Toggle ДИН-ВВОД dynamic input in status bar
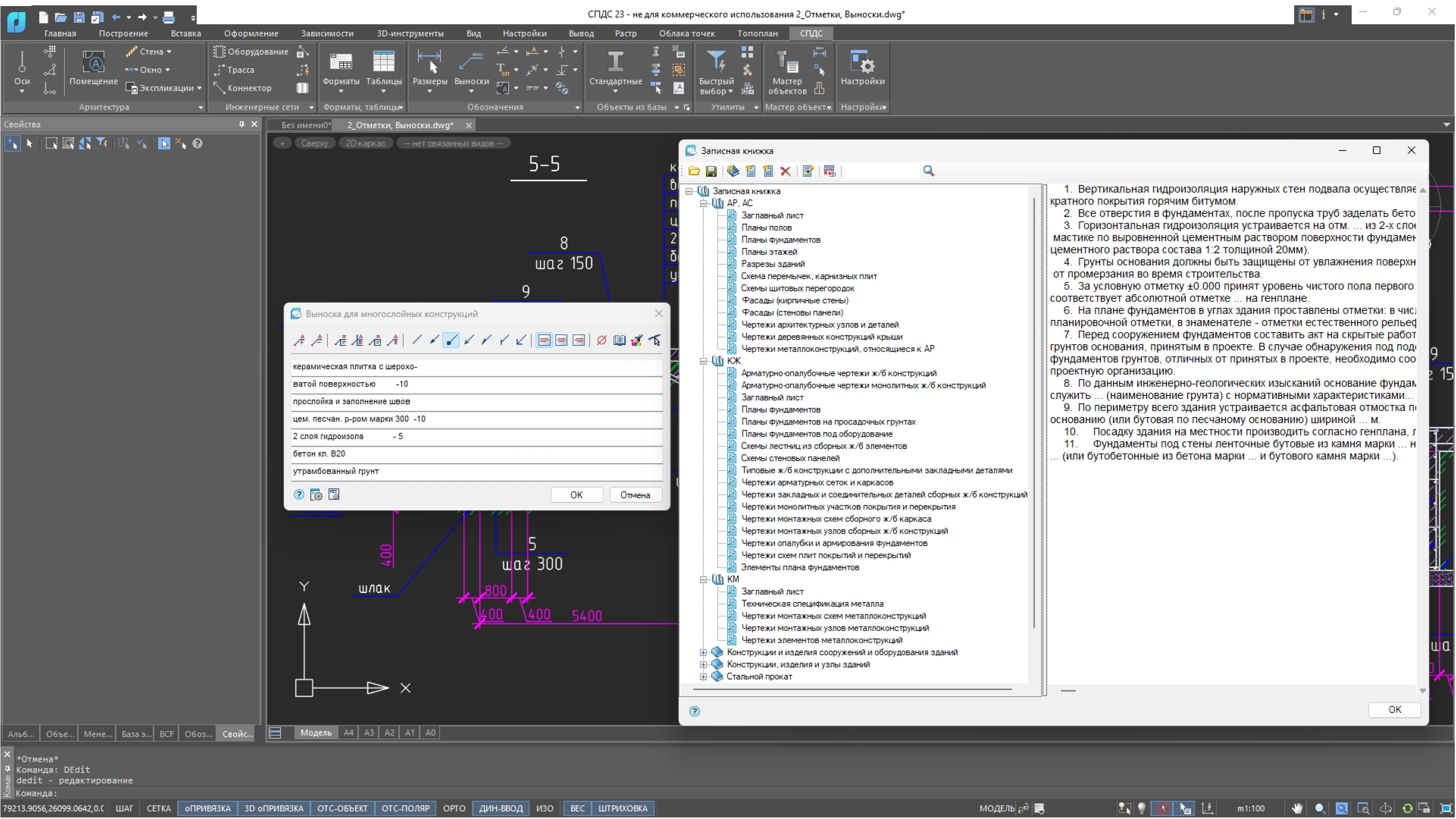Screen dimensions: 1456x819 click(500, 808)
